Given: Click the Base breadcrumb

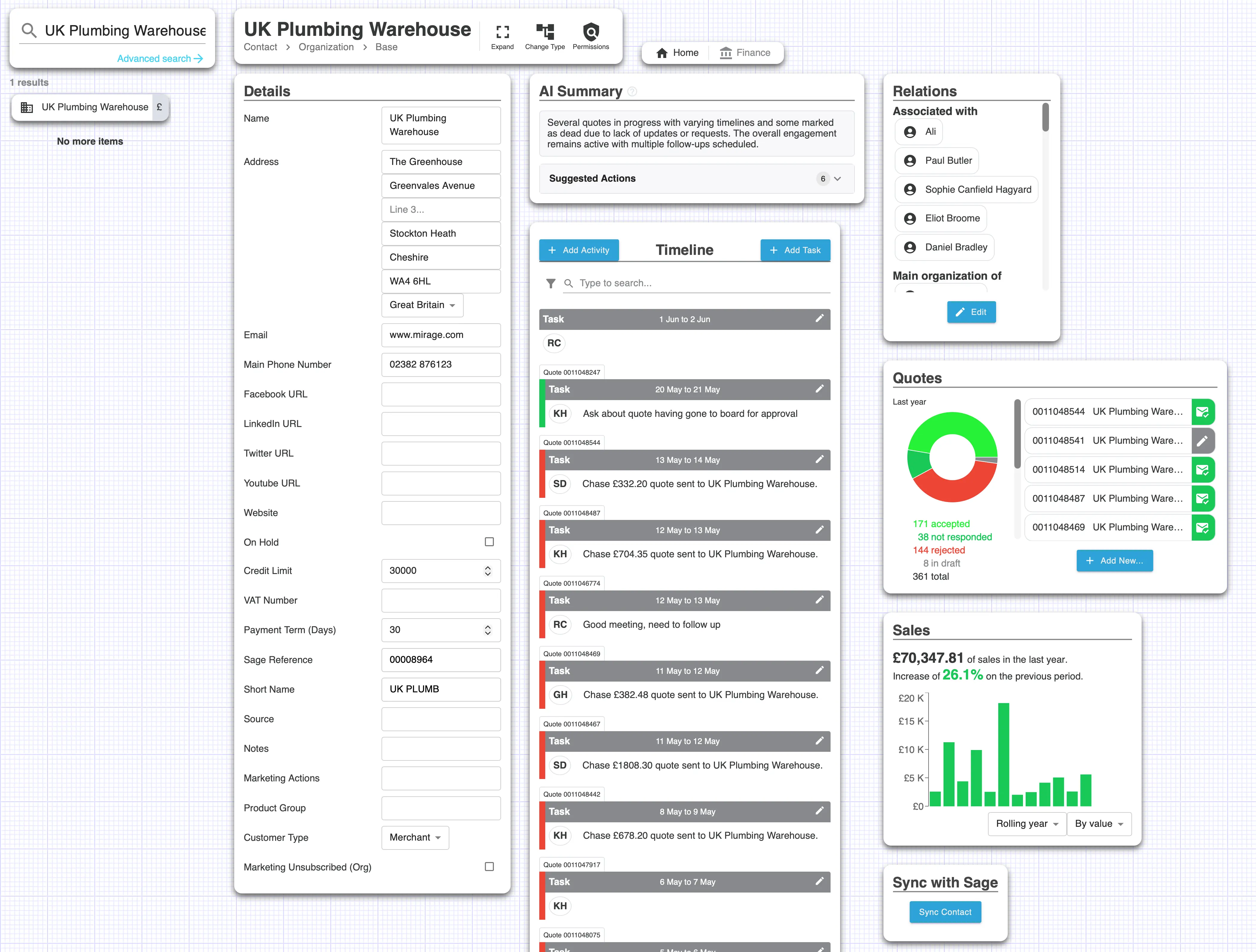Looking at the screenshot, I should [x=386, y=47].
